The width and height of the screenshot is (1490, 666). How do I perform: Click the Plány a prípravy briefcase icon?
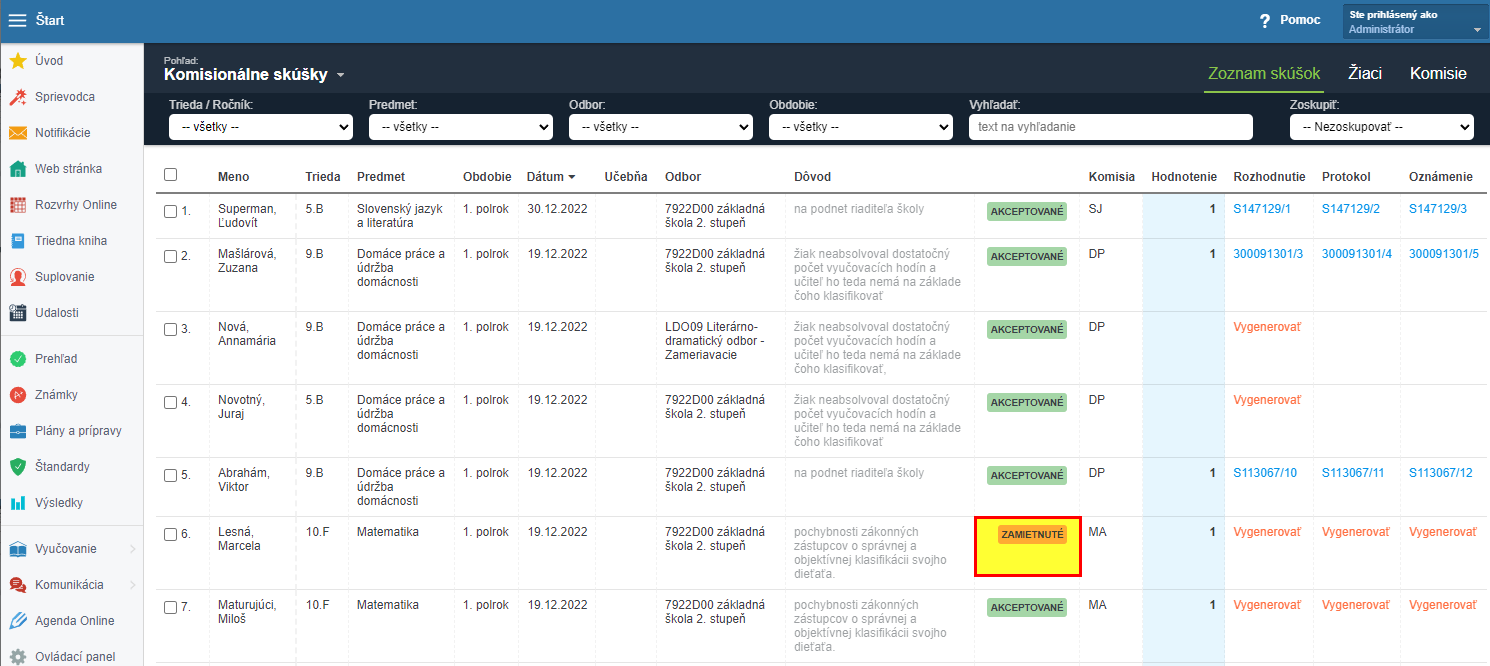click(x=18, y=431)
